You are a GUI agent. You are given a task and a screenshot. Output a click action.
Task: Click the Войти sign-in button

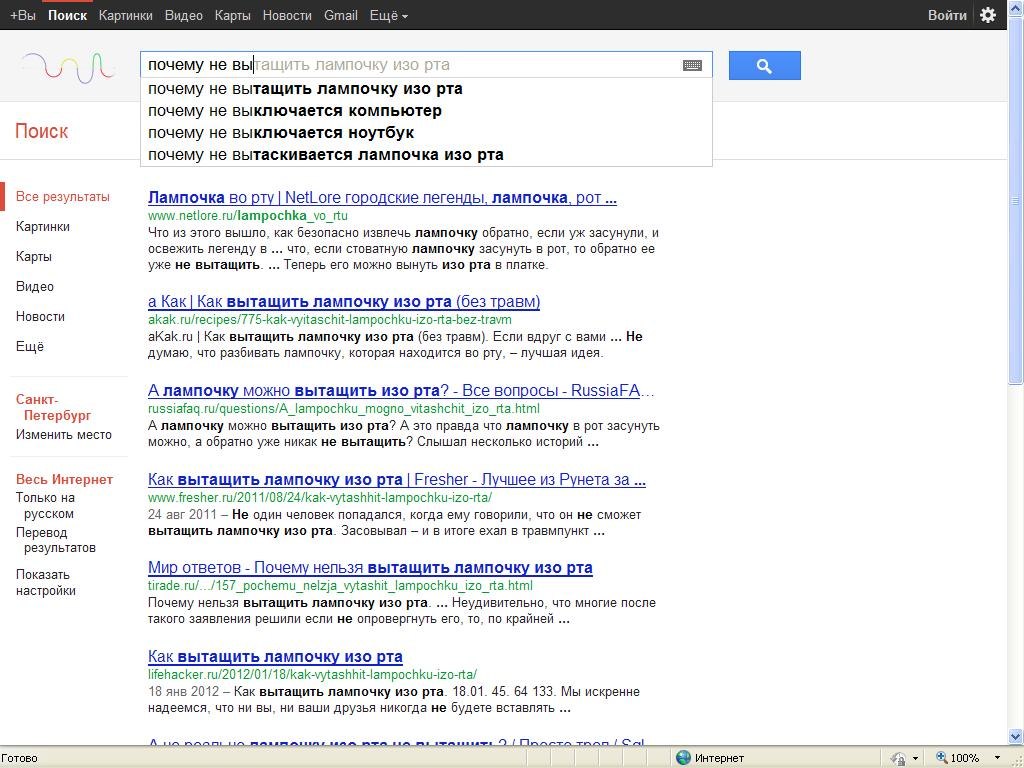[946, 15]
